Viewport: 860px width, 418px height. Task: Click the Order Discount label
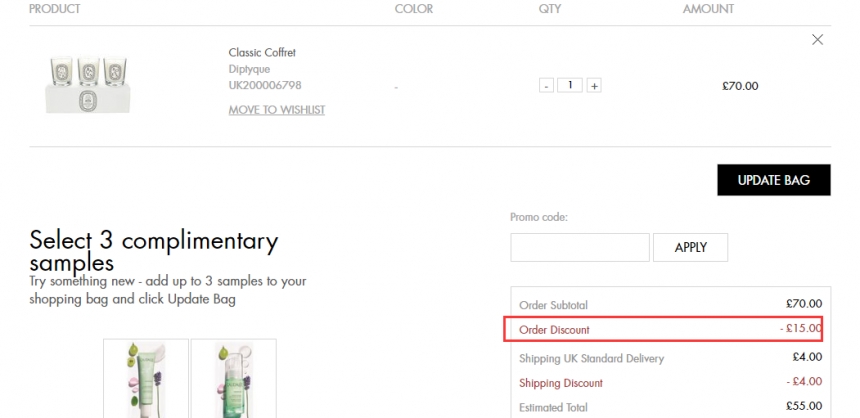[x=554, y=330]
